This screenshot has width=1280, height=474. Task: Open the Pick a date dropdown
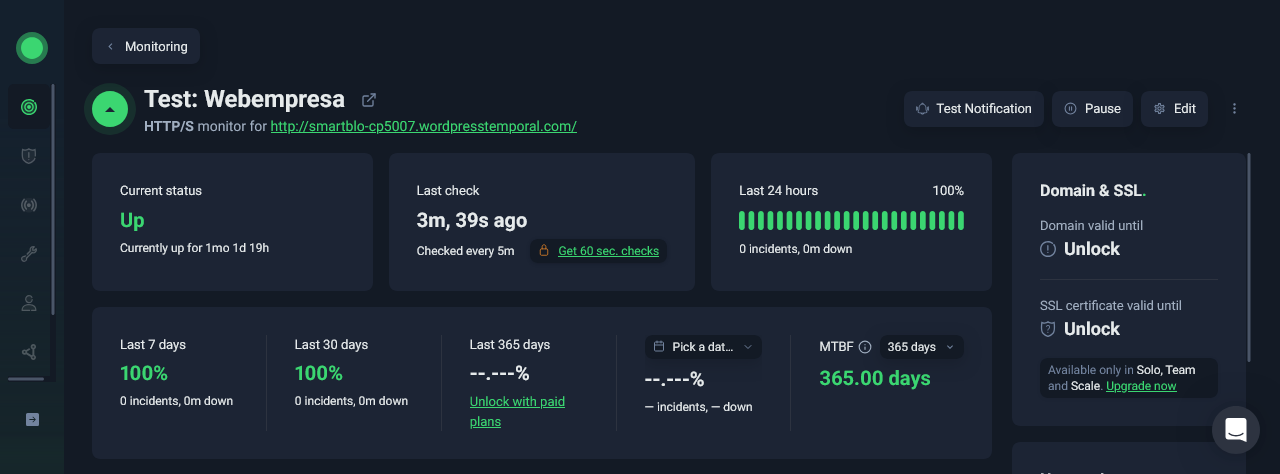703,347
